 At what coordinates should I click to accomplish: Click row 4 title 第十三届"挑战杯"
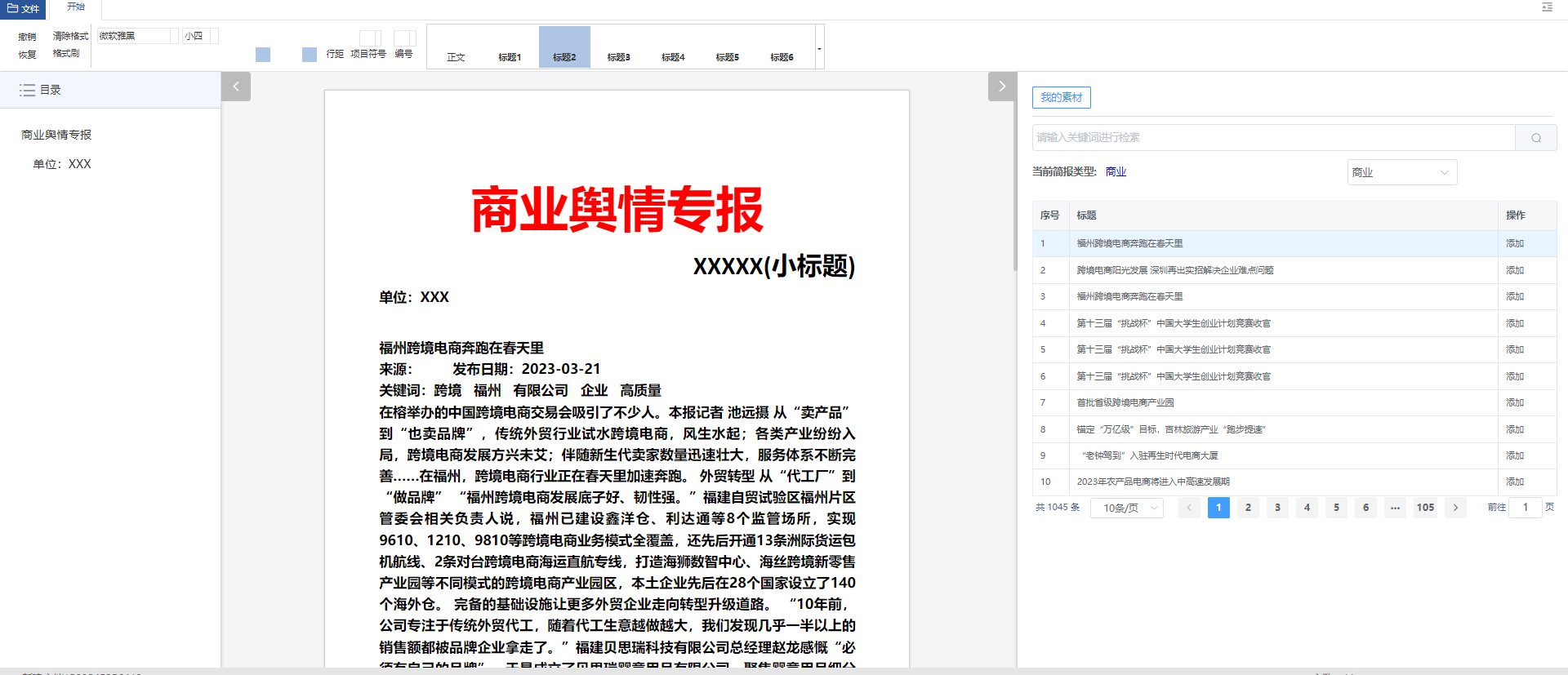tap(1173, 323)
